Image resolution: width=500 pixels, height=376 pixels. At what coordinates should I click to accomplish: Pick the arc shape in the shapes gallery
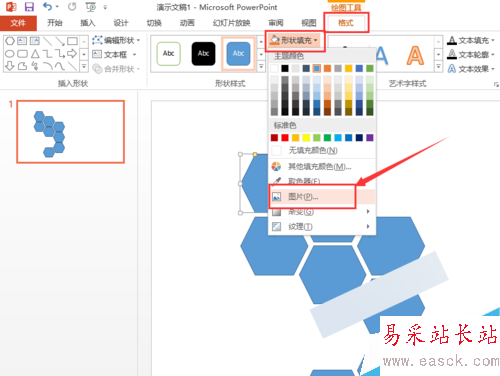tap(48, 66)
